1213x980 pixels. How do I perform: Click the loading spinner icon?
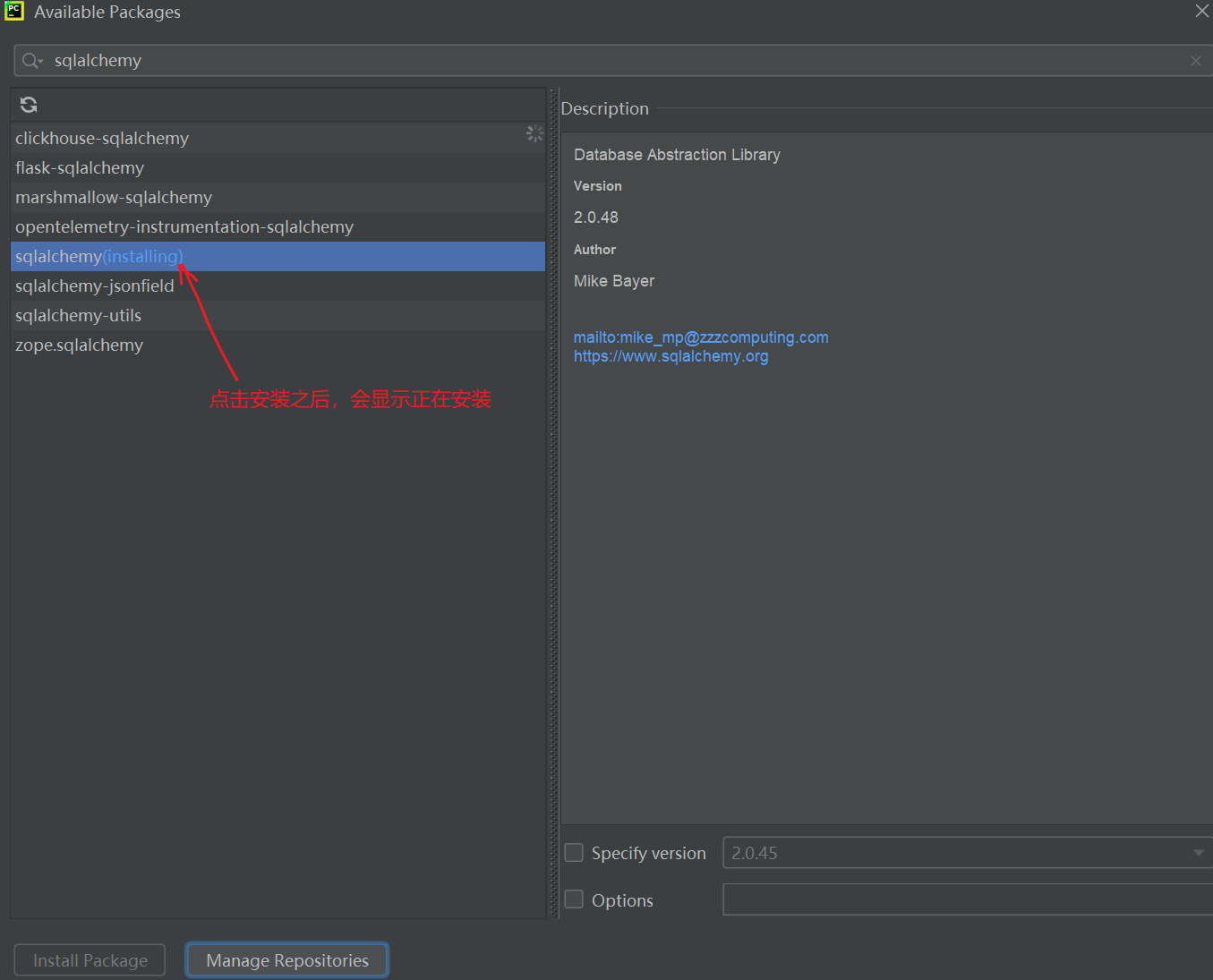(534, 133)
